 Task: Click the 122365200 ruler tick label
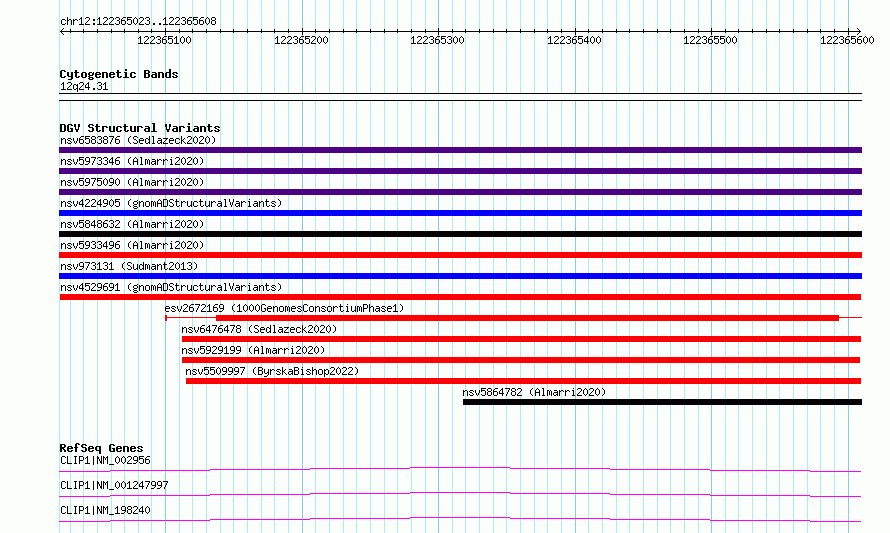pos(301,40)
